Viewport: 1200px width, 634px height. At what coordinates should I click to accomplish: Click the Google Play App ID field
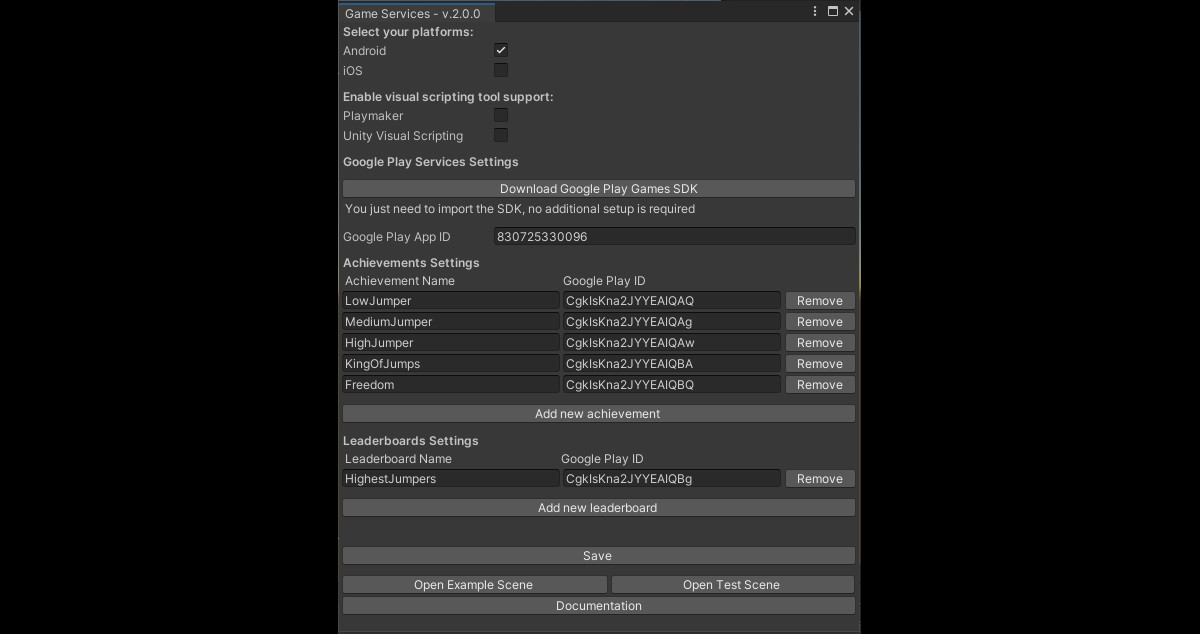pyautogui.click(x=675, y=237)
